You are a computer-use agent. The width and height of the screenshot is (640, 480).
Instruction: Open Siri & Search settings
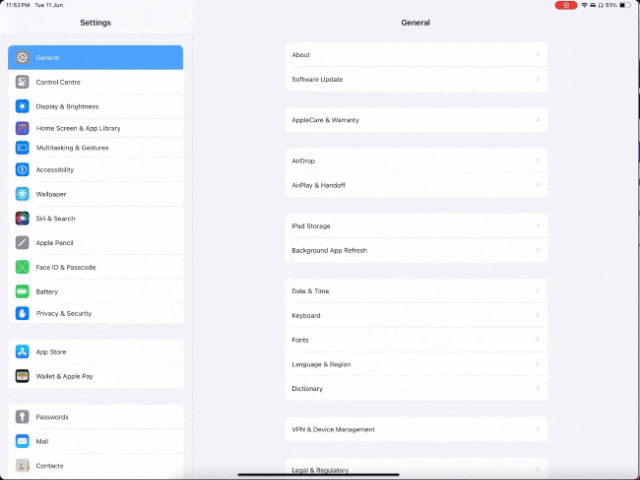(96, 218)
